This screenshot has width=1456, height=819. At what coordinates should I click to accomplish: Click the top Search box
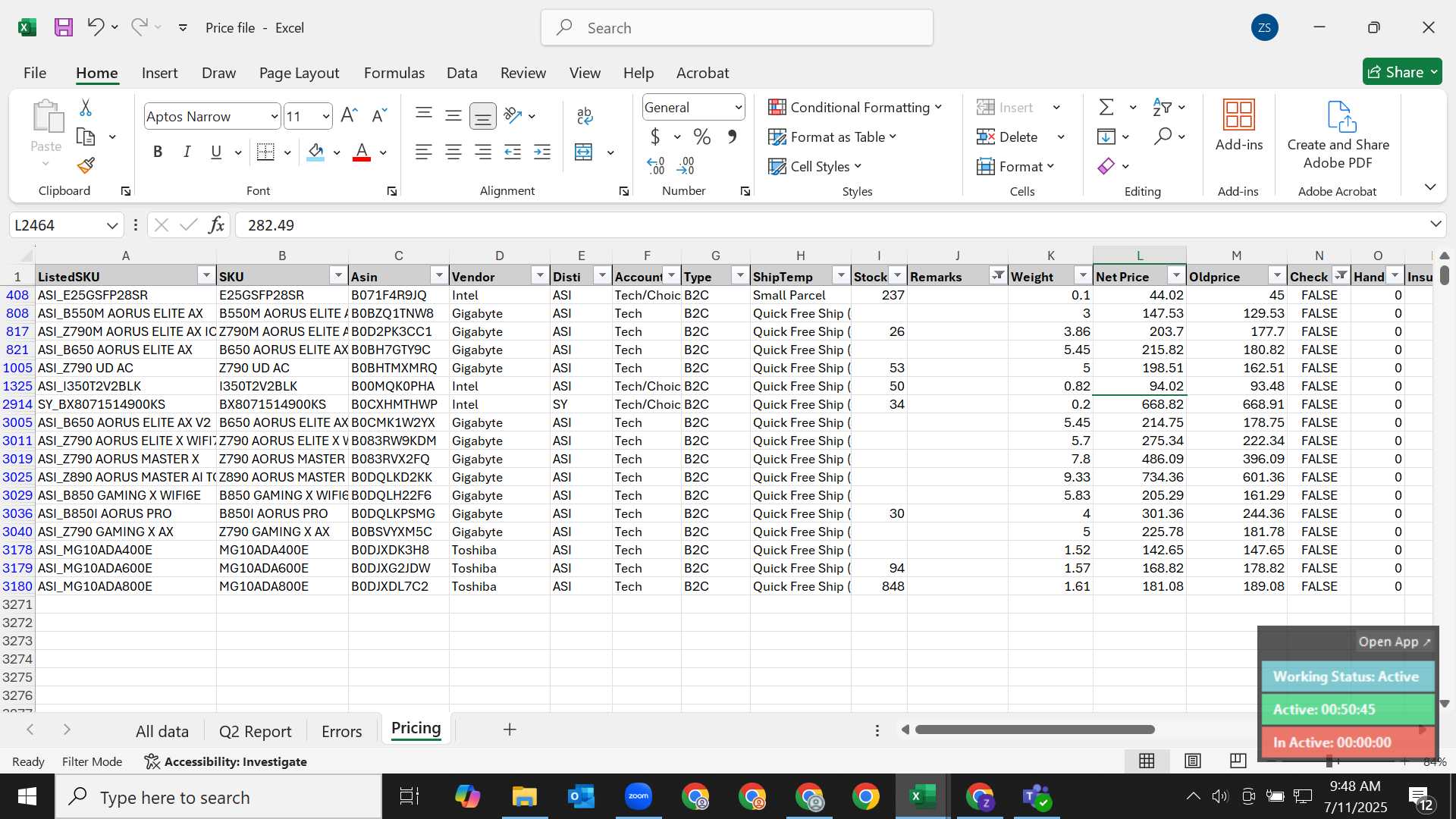[736, 28]
